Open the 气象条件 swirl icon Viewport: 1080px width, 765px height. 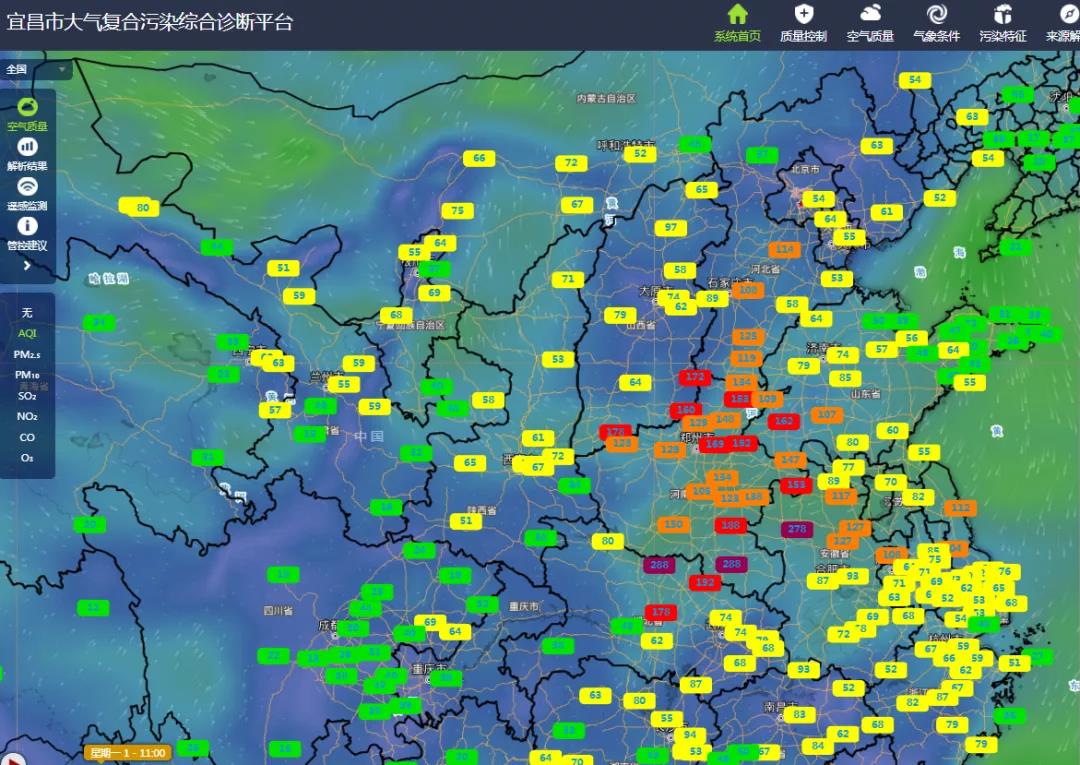pos(936,16)
